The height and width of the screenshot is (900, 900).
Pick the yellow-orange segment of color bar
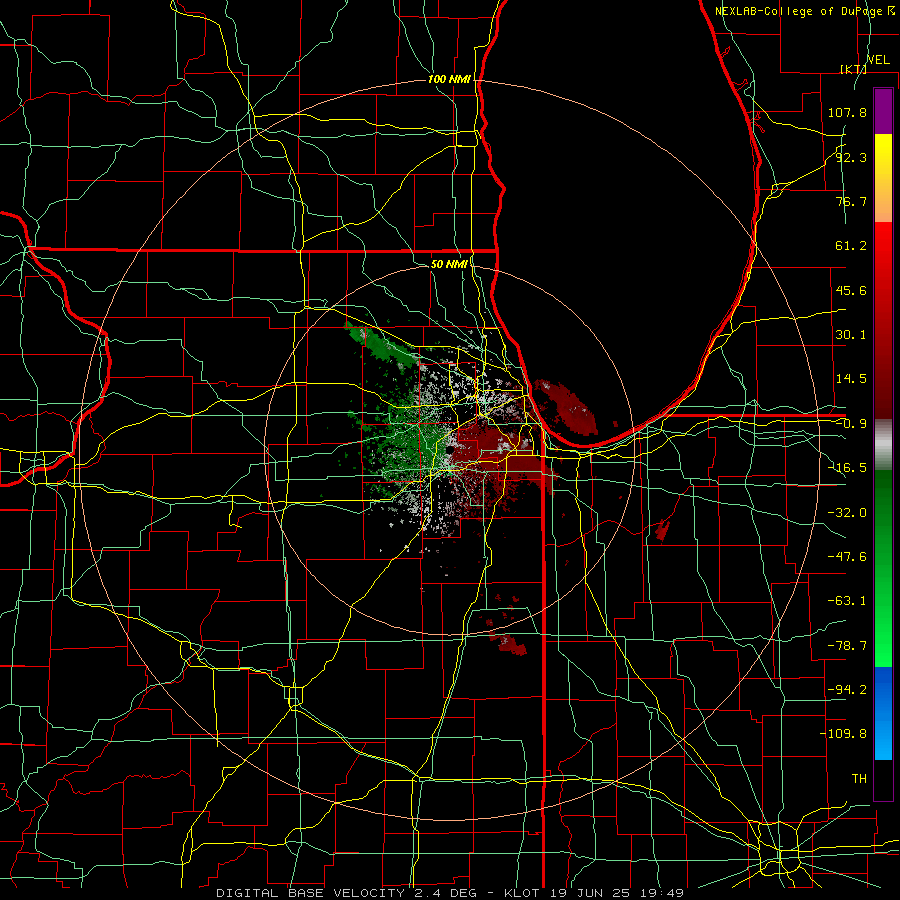(883, 178)
